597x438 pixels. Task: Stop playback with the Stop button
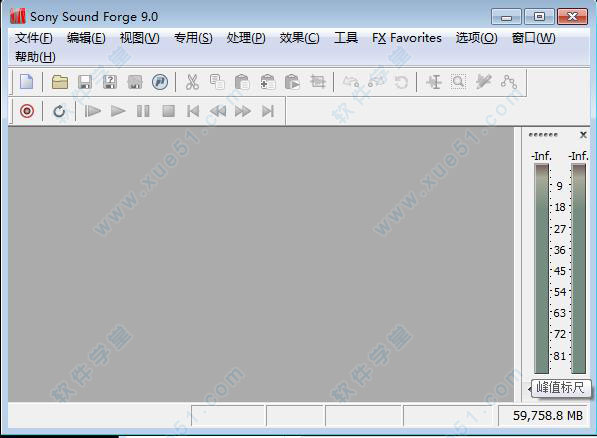point(168,111)
